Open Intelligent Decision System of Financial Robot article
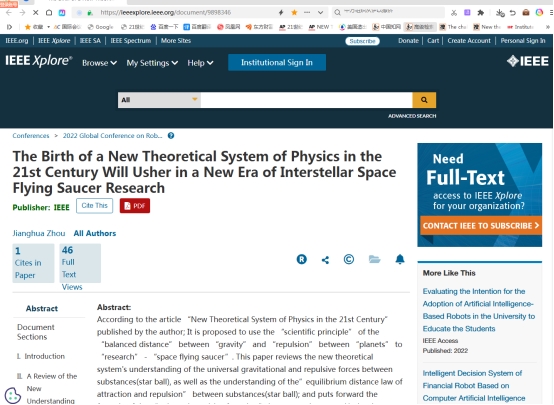 (x=474, y=386)
